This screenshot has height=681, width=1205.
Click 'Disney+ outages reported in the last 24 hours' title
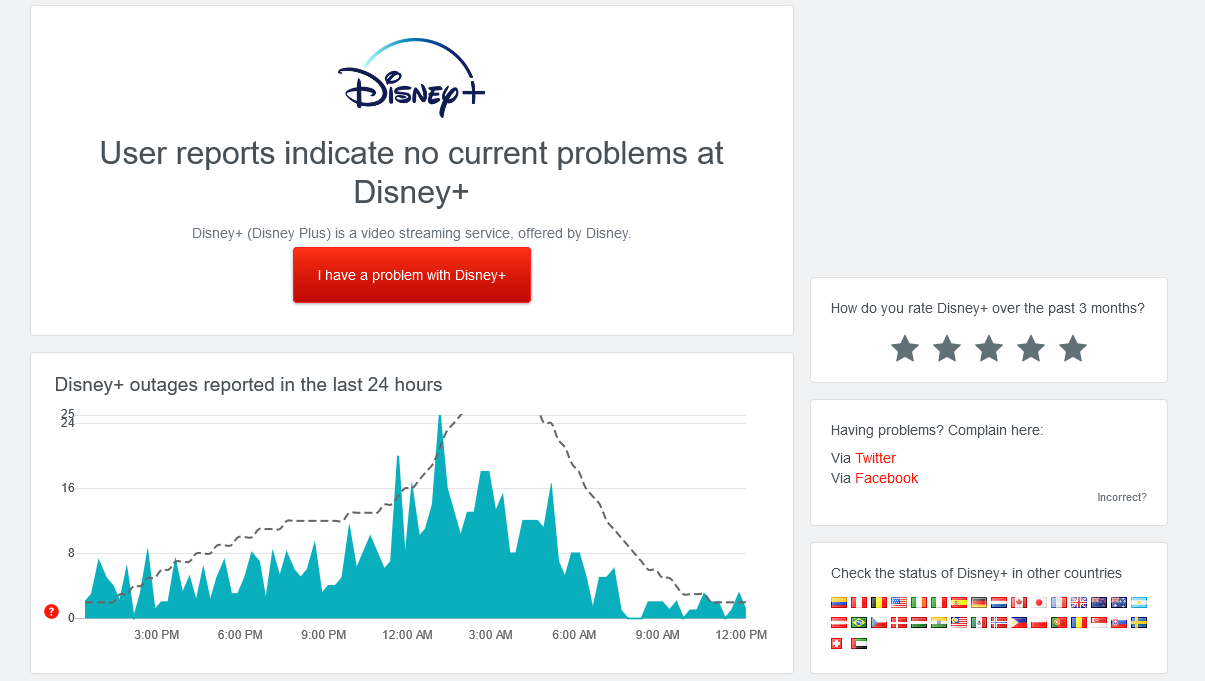point(248,384)
